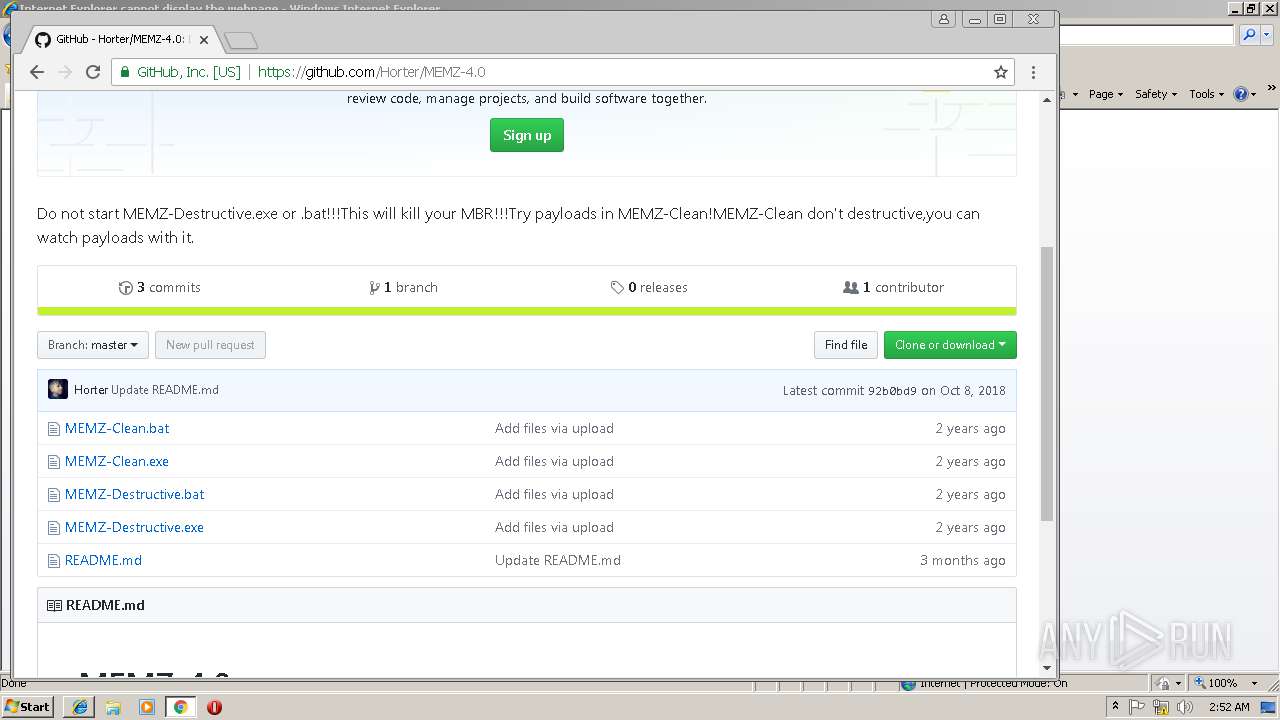Expand Clone or download dropdown

950,345
